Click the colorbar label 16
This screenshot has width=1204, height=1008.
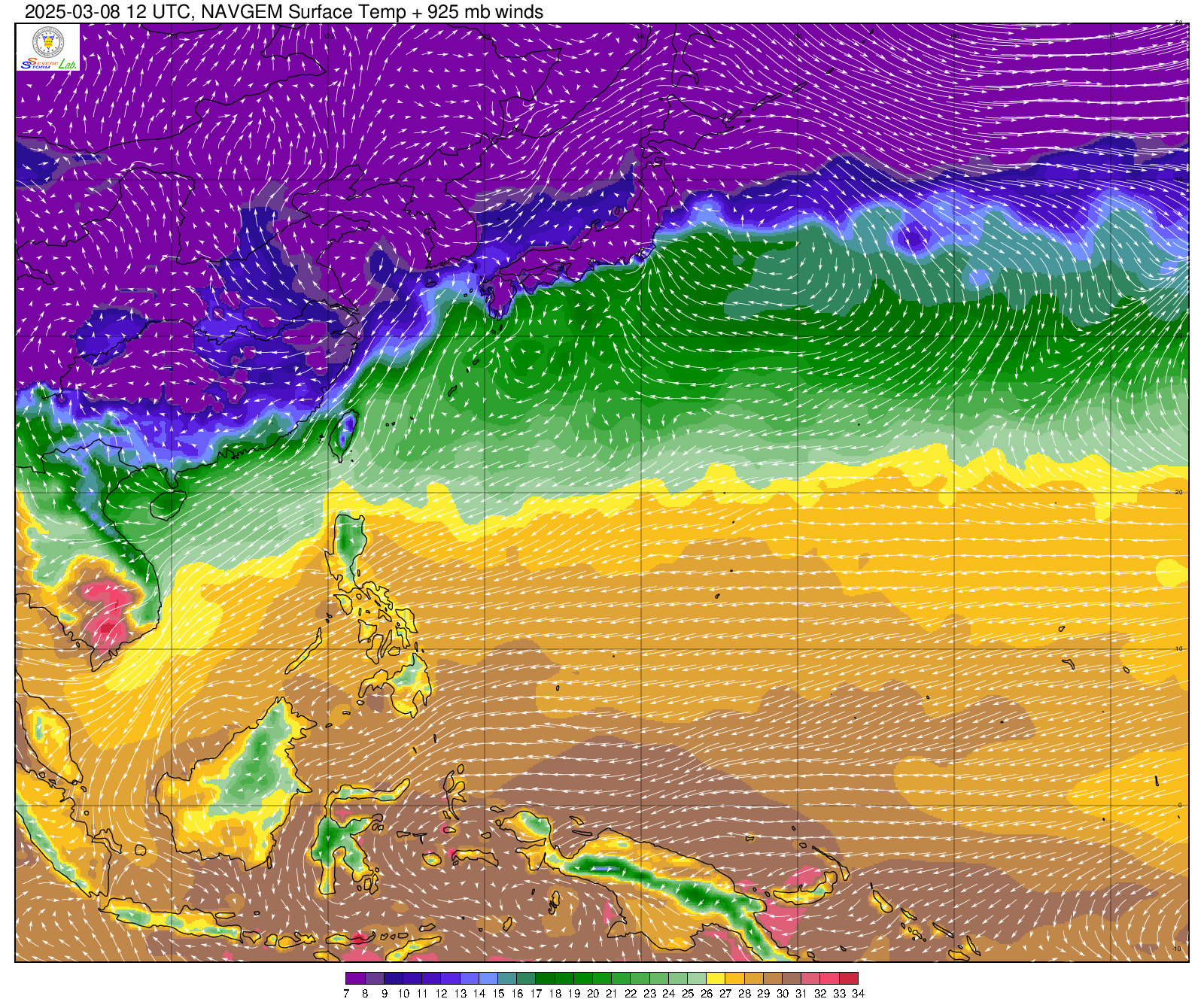click(517, 994)
